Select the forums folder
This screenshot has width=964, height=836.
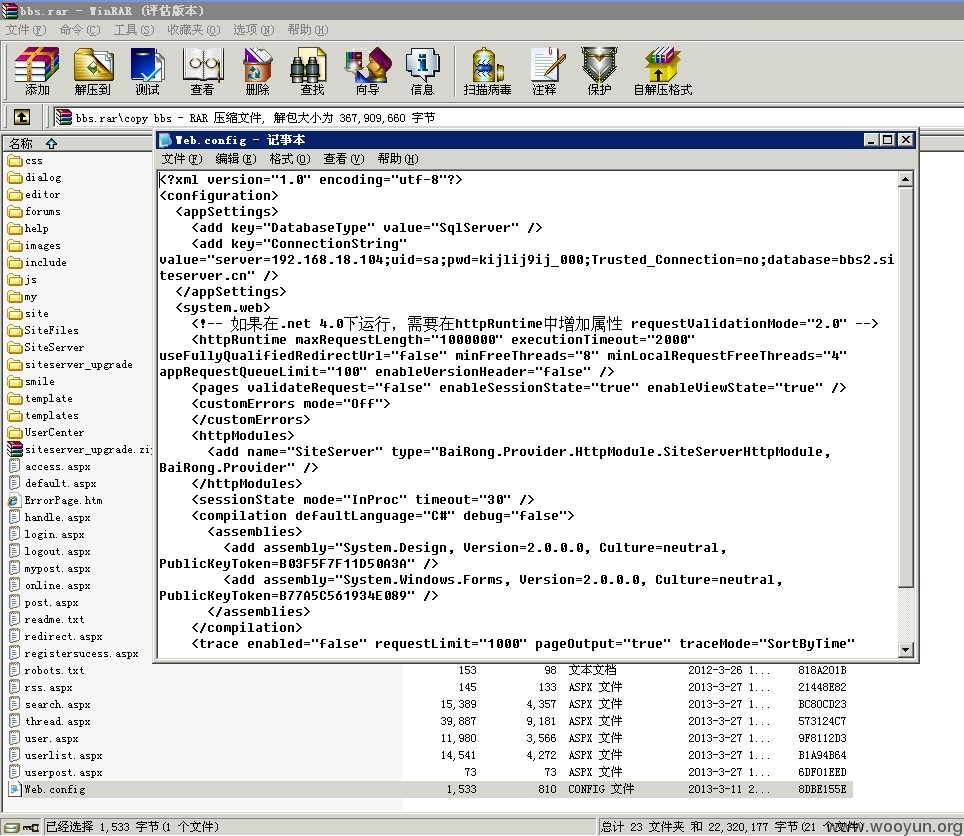[x=42, y=211]
